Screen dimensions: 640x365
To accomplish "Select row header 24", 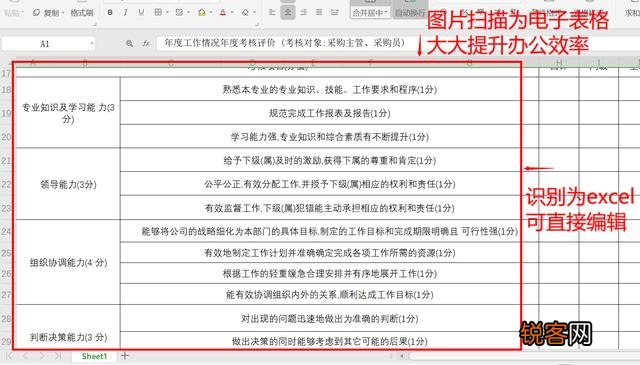I will pyautogui.click(x=6, y=231).
